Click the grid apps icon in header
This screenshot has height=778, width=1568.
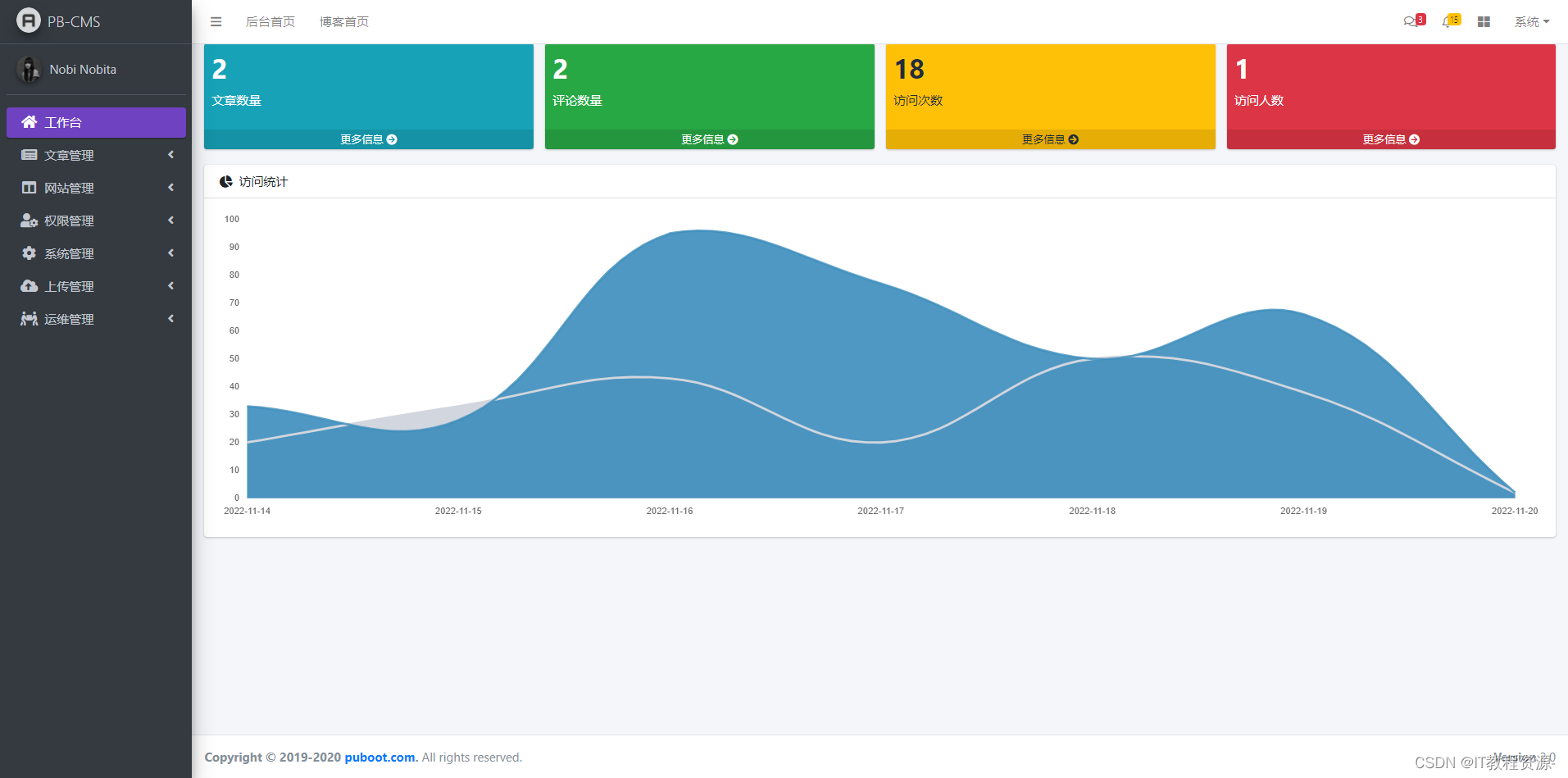[x=1484, y=22]
